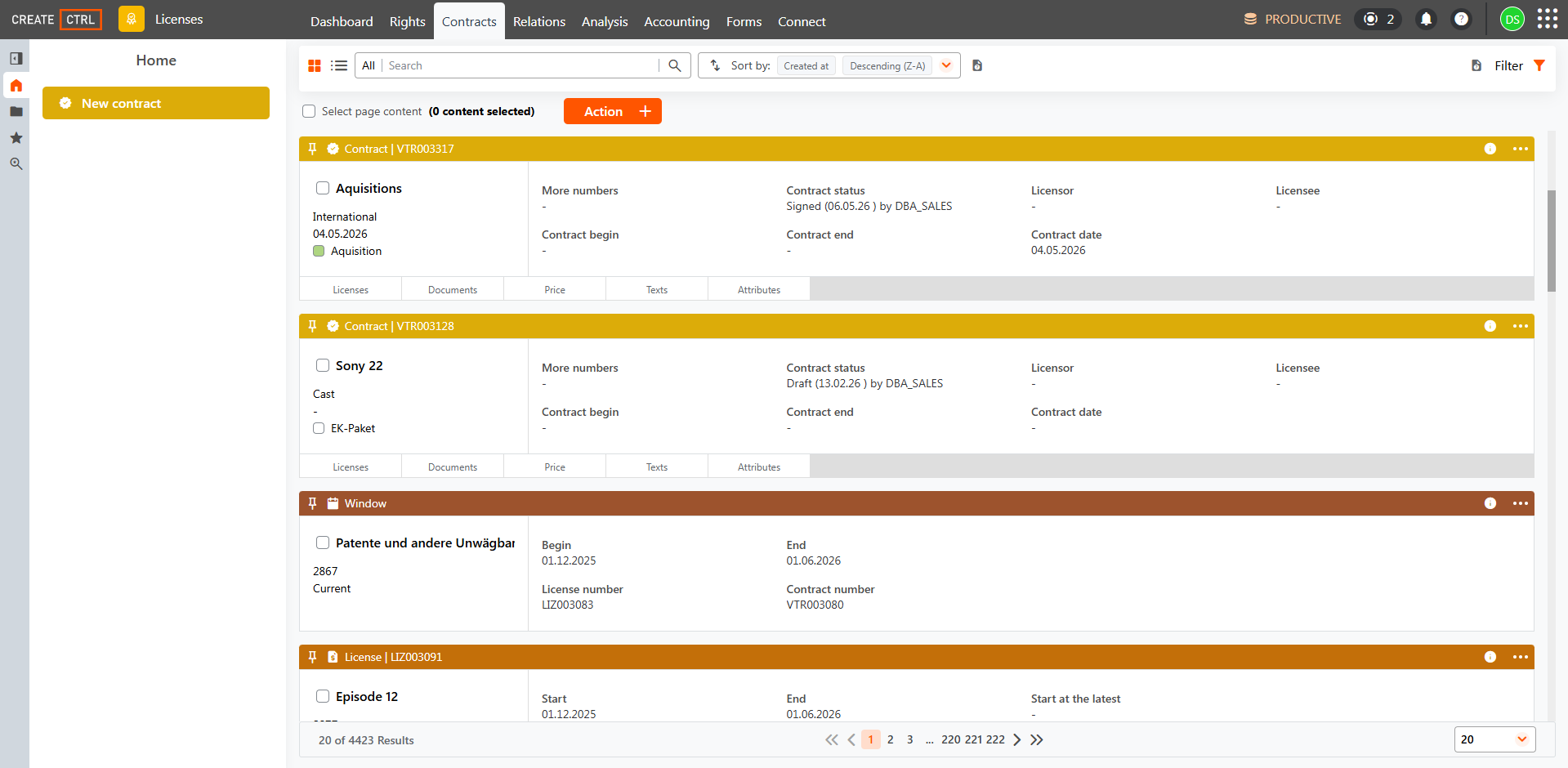The width and height of the screenshot is (1568, 768).
Task: Pin the Contract VTR003128 card
Action: pyautogui.click(x=312, y=326)
